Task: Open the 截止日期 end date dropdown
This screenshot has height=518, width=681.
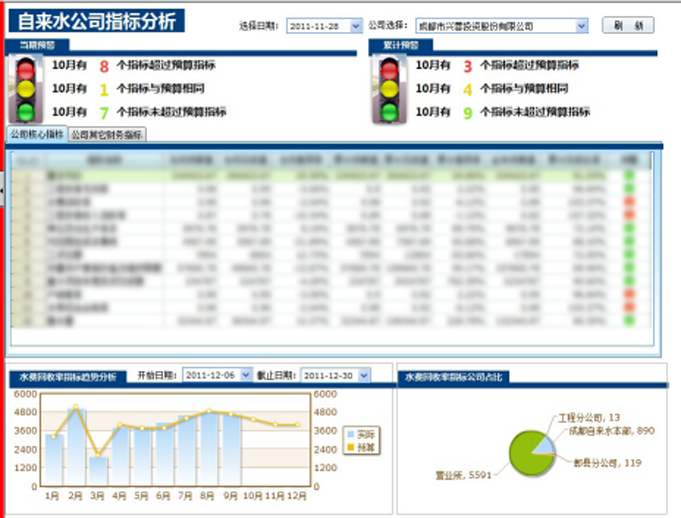Action: point(363,375)
